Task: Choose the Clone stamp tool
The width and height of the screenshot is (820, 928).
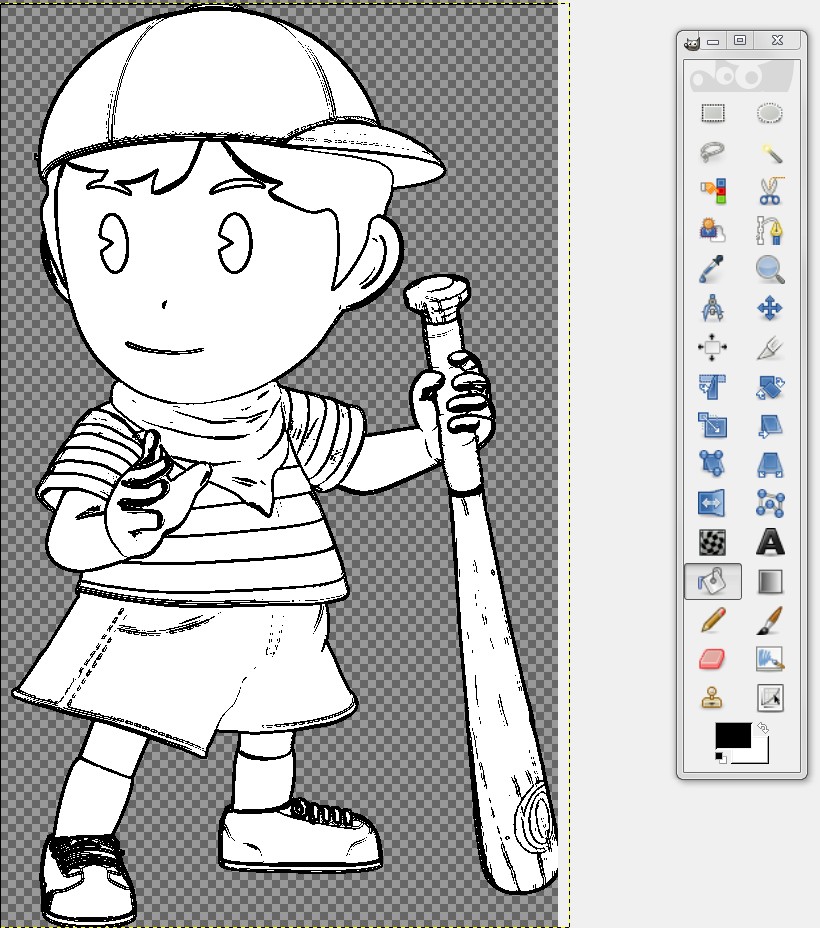Action: [x=712, y=698]
